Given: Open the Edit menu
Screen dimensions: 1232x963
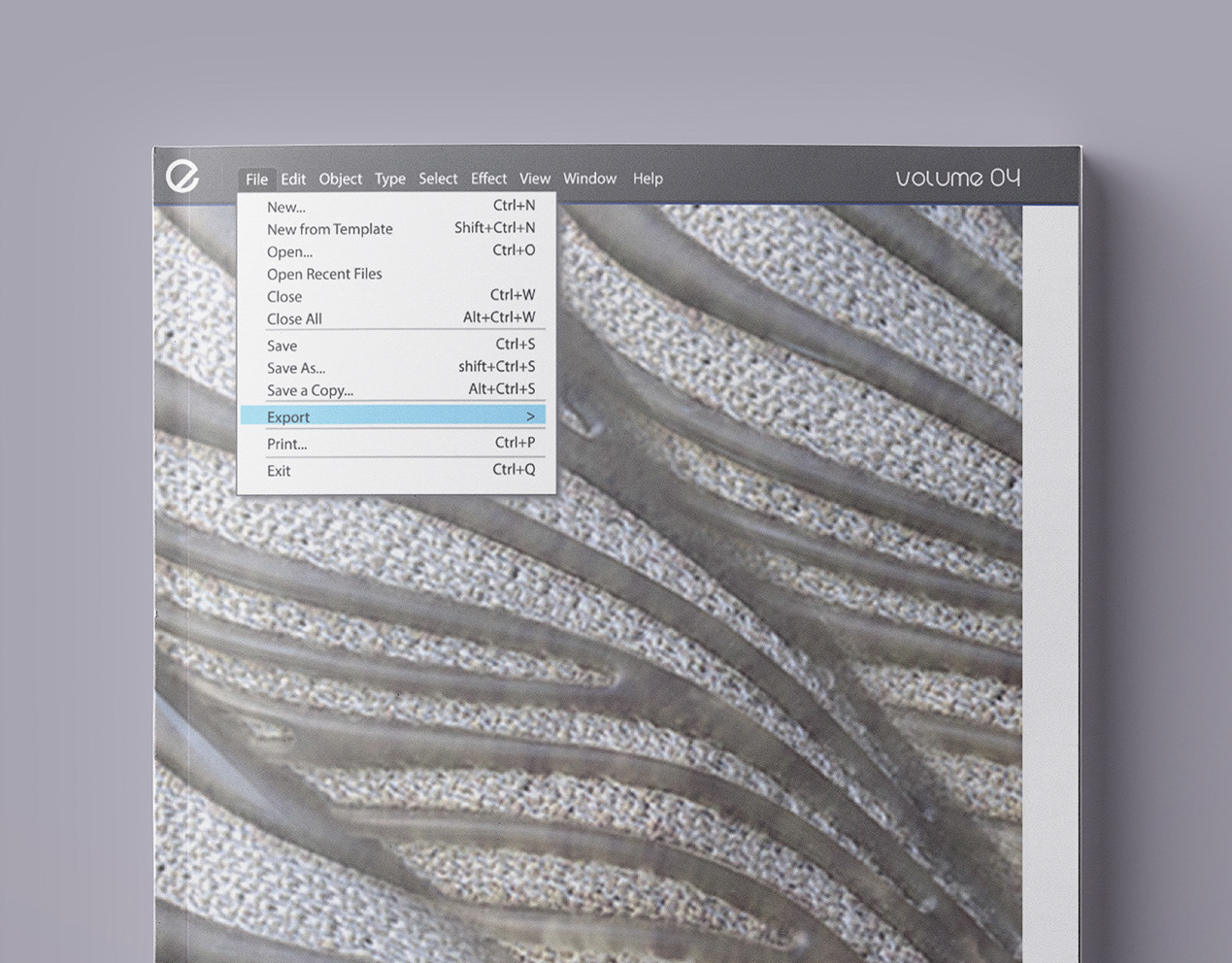Looking at the screenshot, I should pos(293,179).
